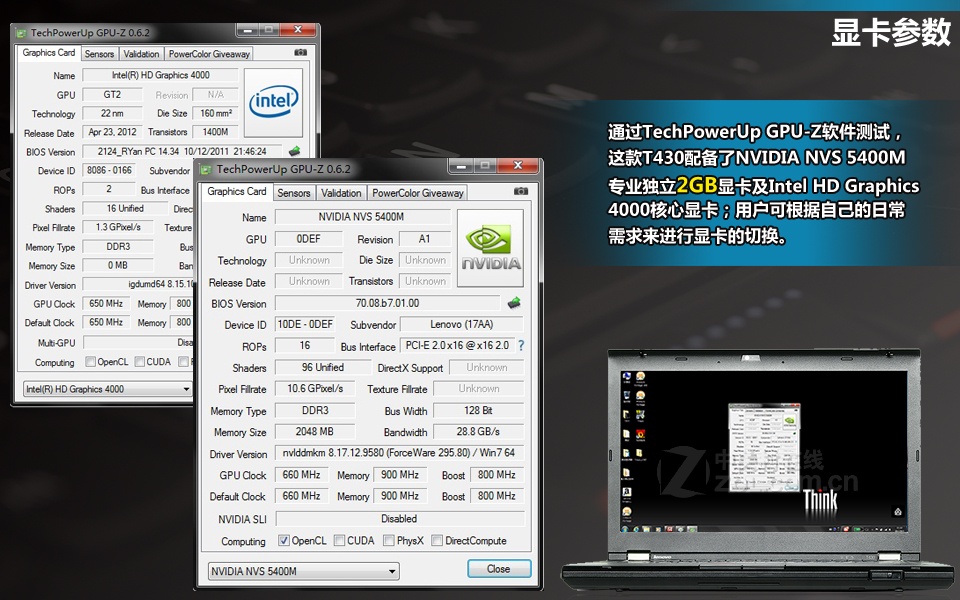The height and width of the screenshot is (600, 960).
Task: Click the Device ID value 10DE - 0DEF
Action: (305, 324)
